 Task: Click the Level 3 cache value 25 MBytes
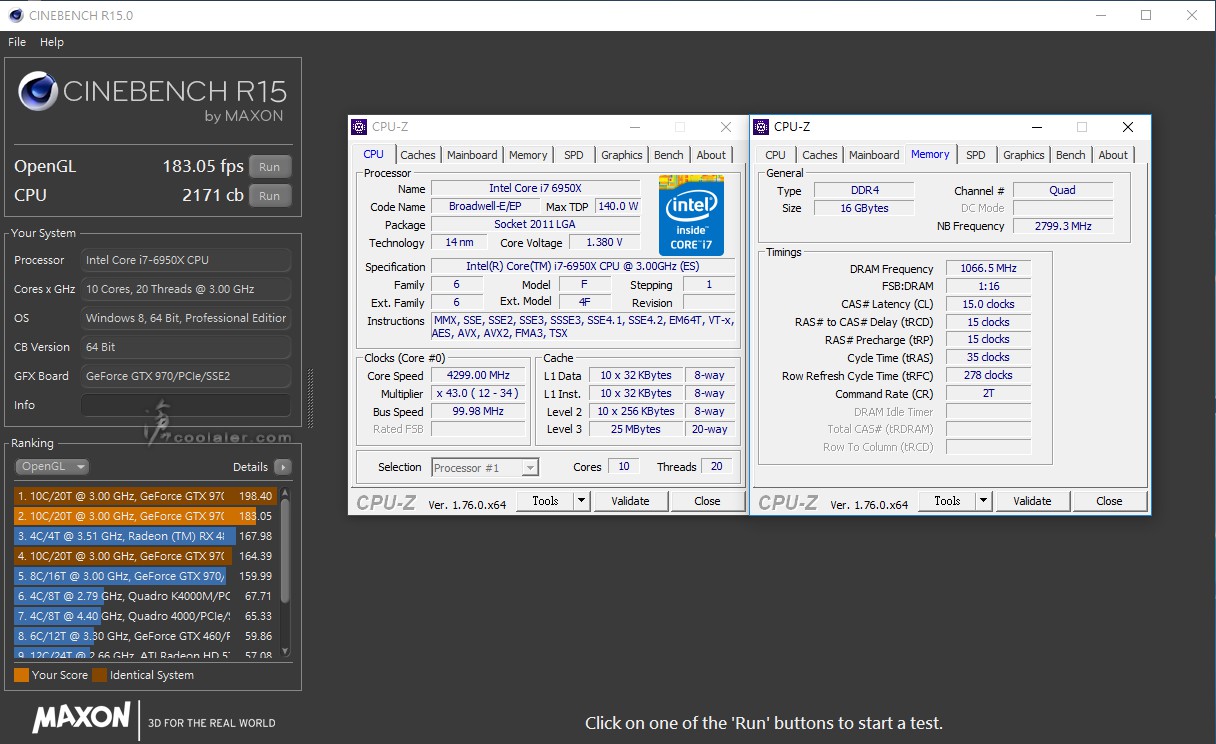(636, 430)
